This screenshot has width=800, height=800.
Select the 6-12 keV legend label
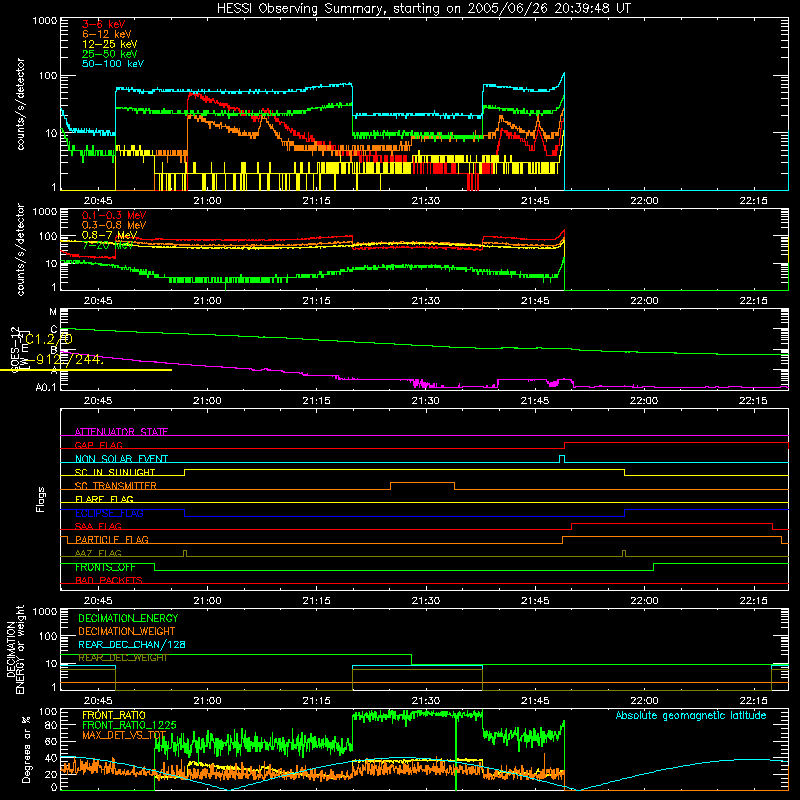[x=107, y=34]
